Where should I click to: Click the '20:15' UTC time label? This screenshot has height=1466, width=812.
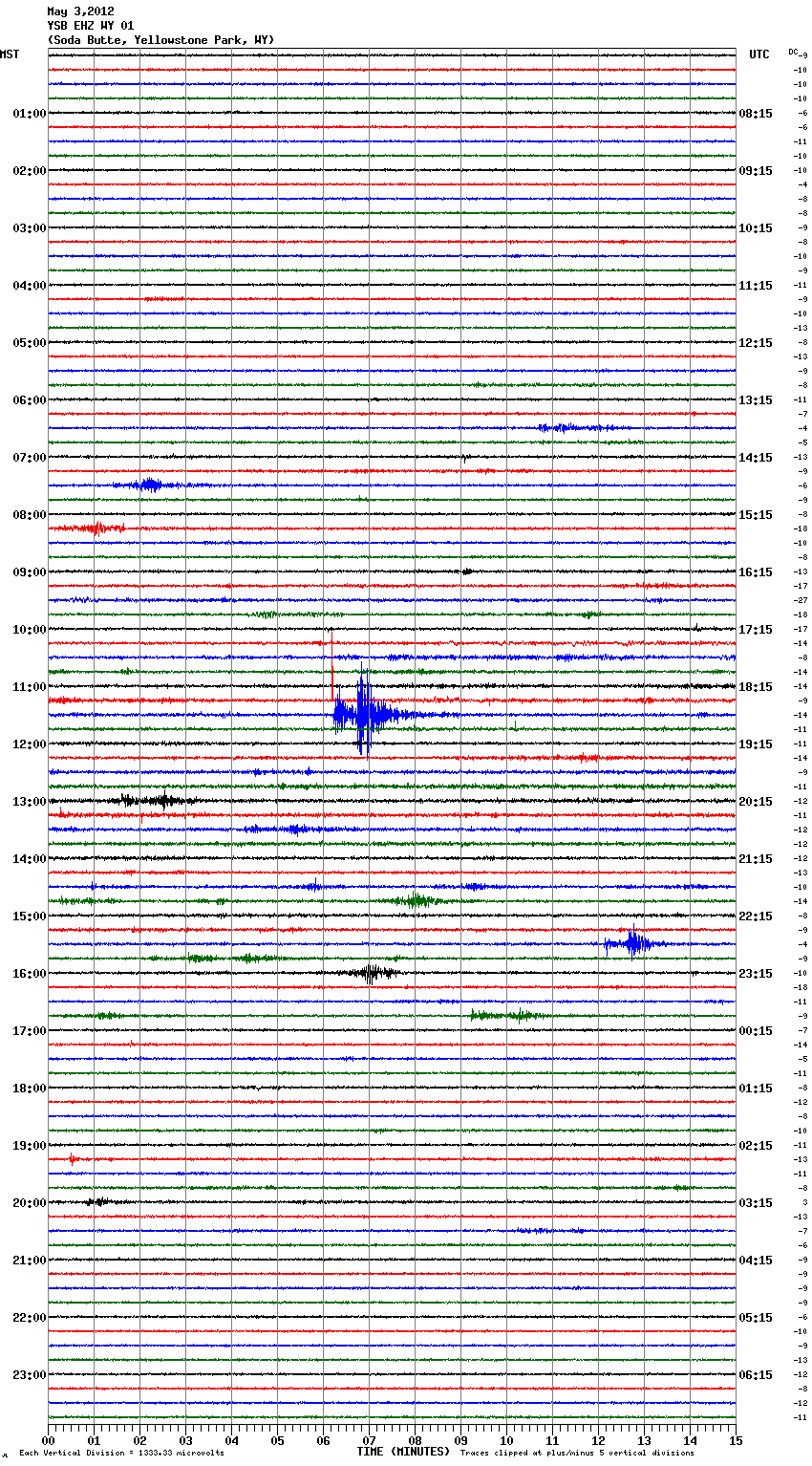756,802
